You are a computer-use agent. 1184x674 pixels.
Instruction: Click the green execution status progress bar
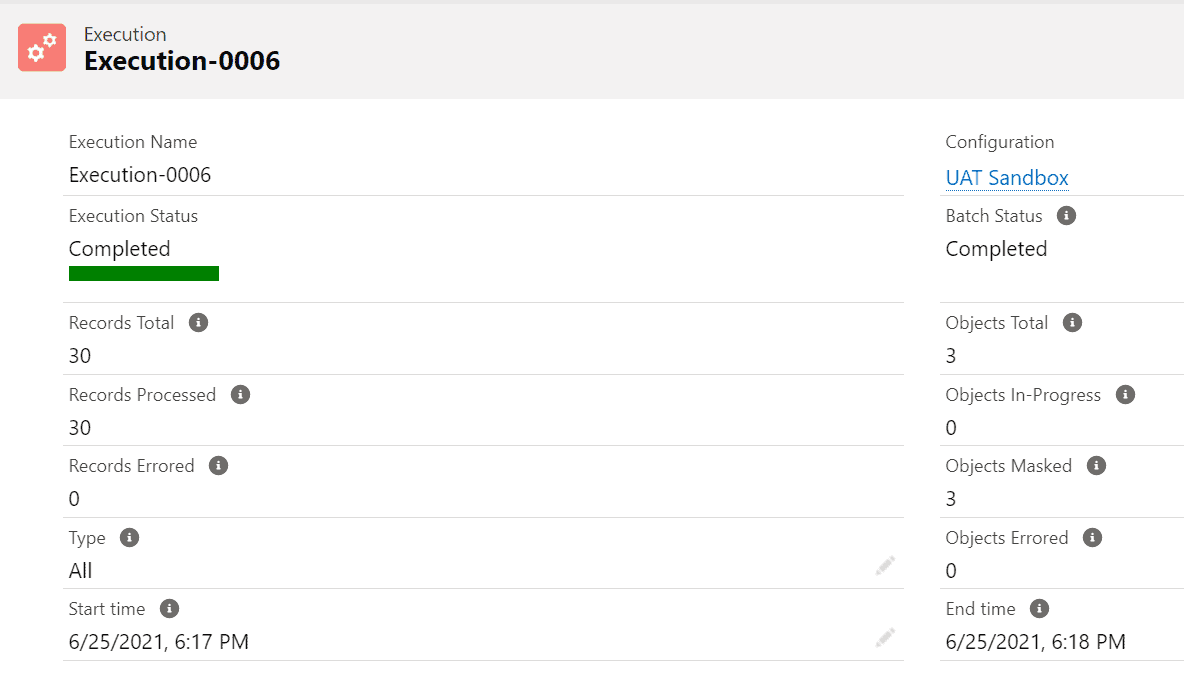tap(144, 273)
